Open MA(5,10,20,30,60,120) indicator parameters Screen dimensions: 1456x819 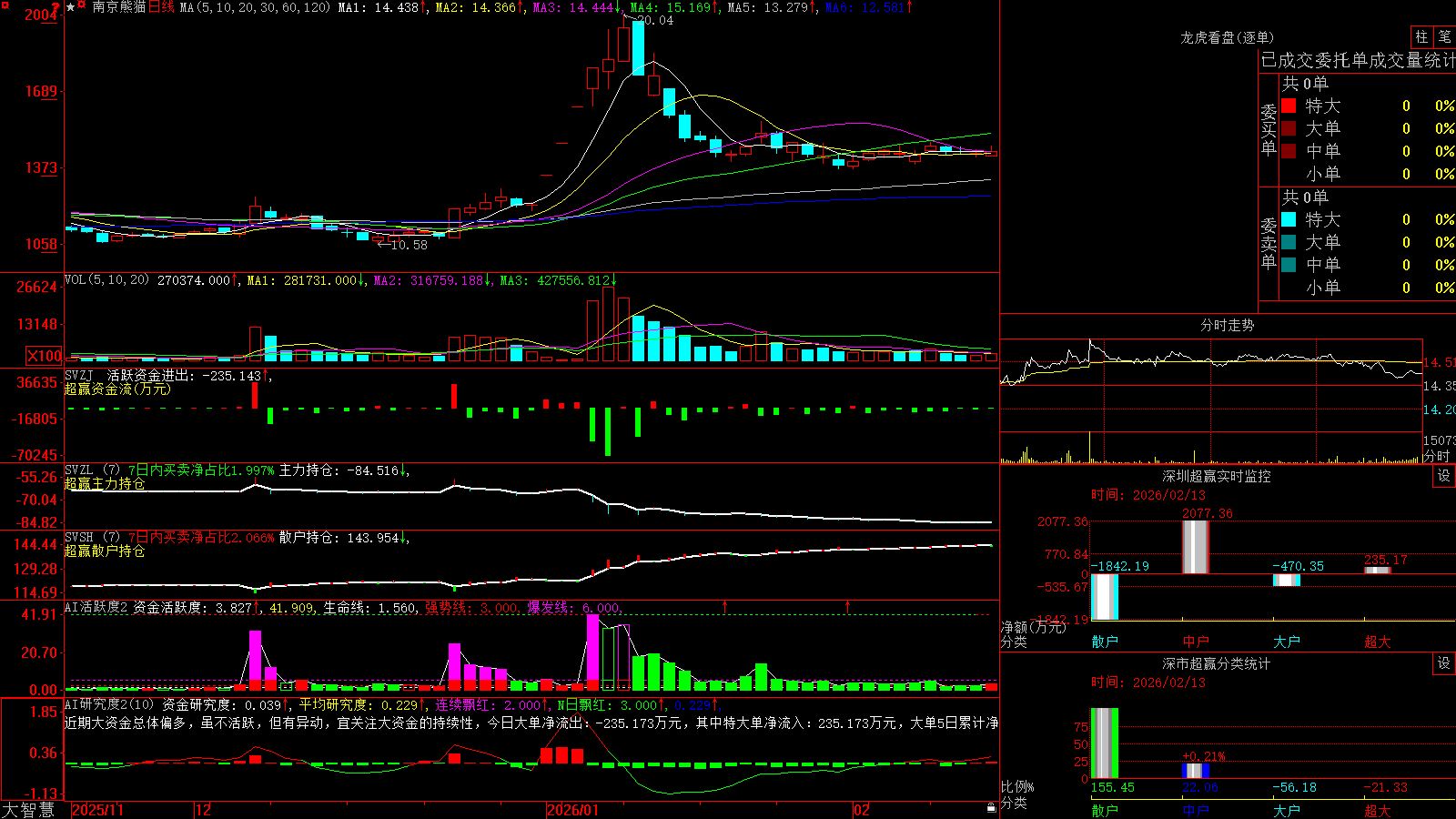tap(256, 7)
